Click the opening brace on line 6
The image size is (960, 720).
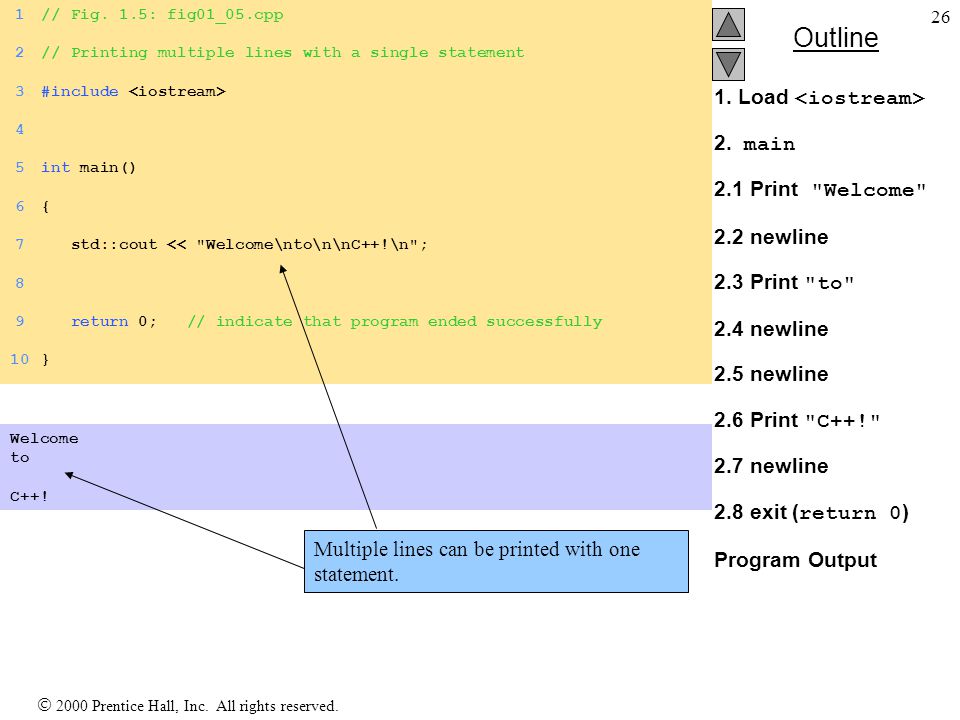click(45, 206)
